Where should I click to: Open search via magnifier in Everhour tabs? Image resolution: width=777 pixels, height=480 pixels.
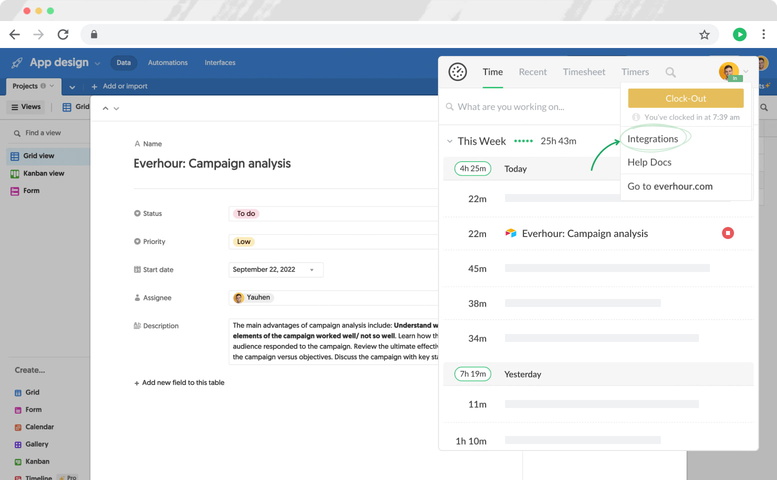(x=670, y=72)
